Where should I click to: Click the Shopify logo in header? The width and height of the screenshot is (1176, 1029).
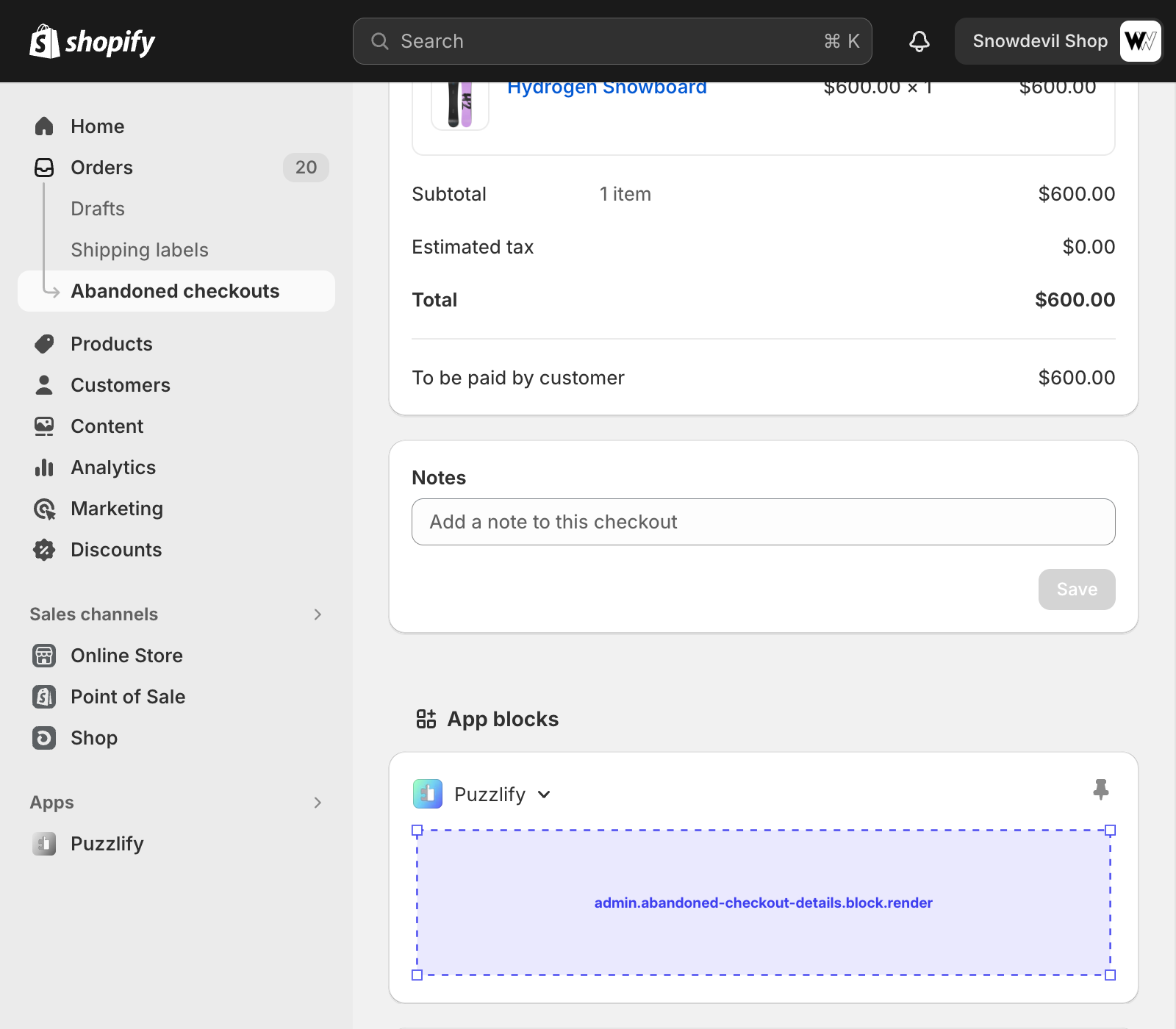click(92, 41)
